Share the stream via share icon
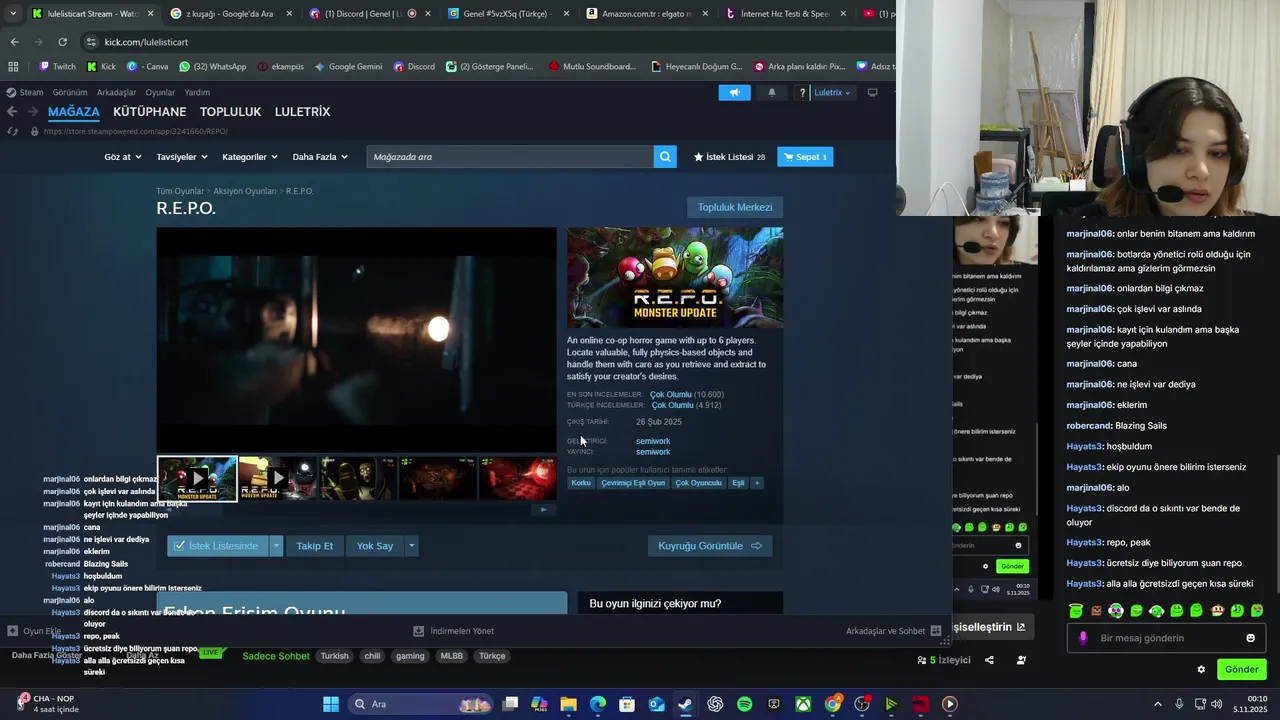1280x720 pixels. [989, 660]
